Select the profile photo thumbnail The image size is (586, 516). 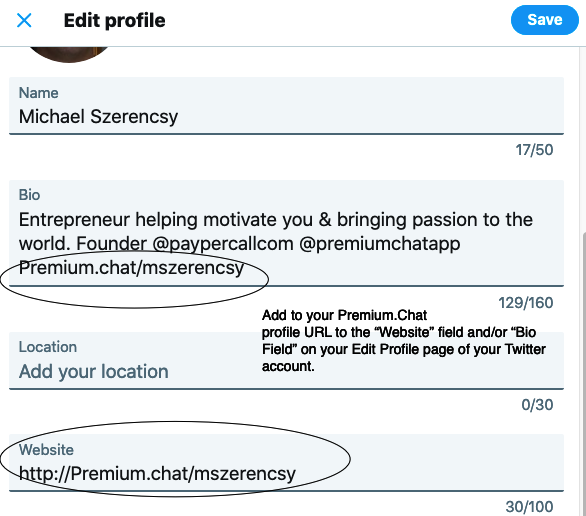(x=68, y=55)
